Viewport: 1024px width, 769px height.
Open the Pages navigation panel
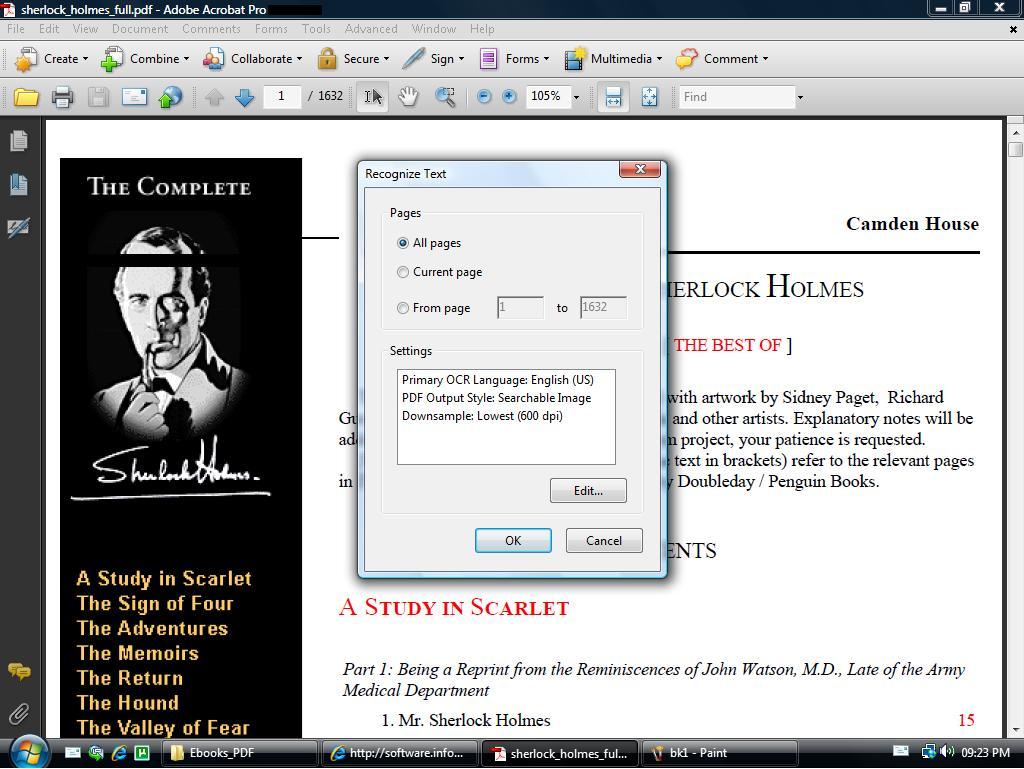coord(18,141)
